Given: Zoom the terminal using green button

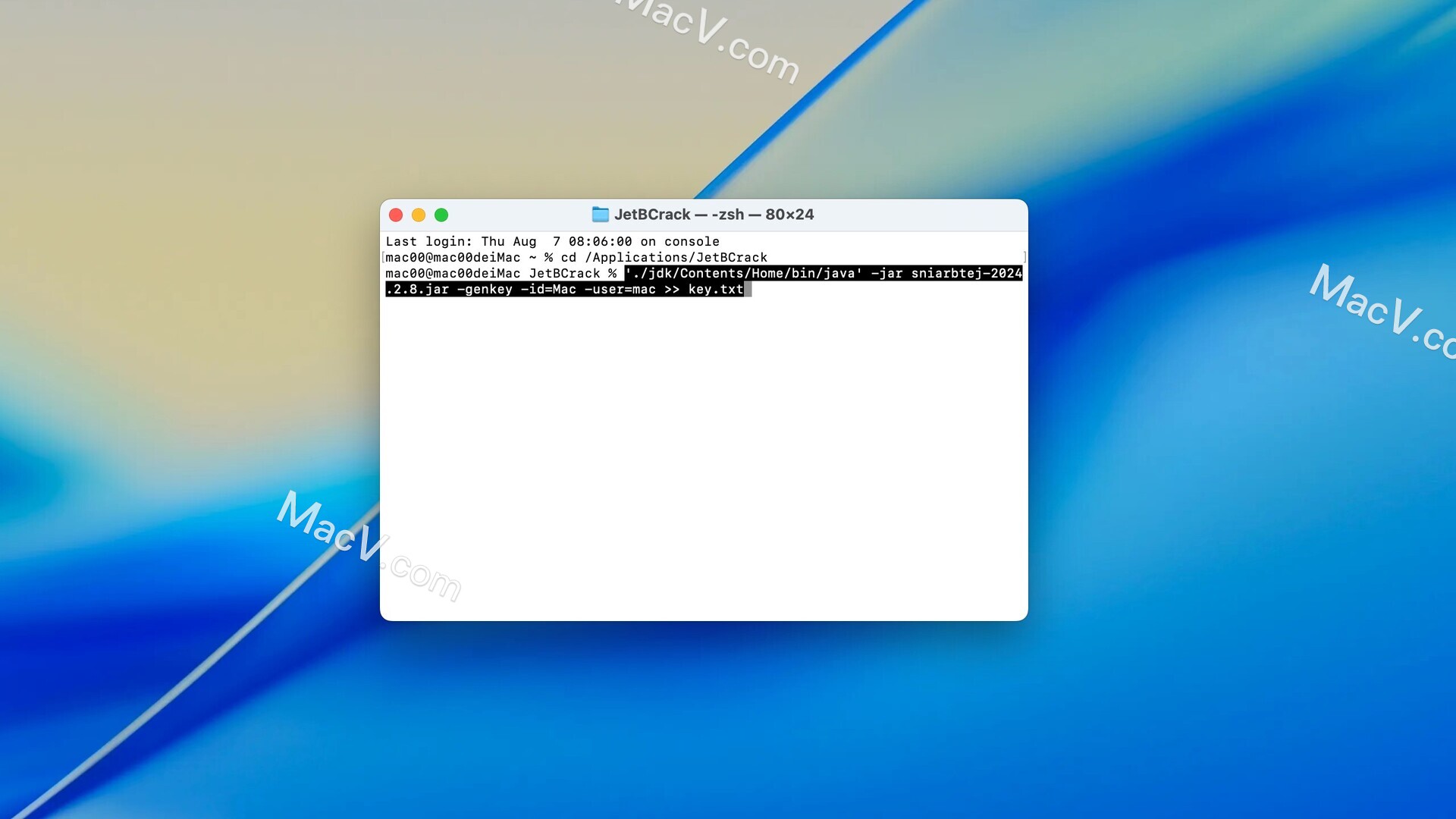Looking at the screenshot, I should coord(441,215).
